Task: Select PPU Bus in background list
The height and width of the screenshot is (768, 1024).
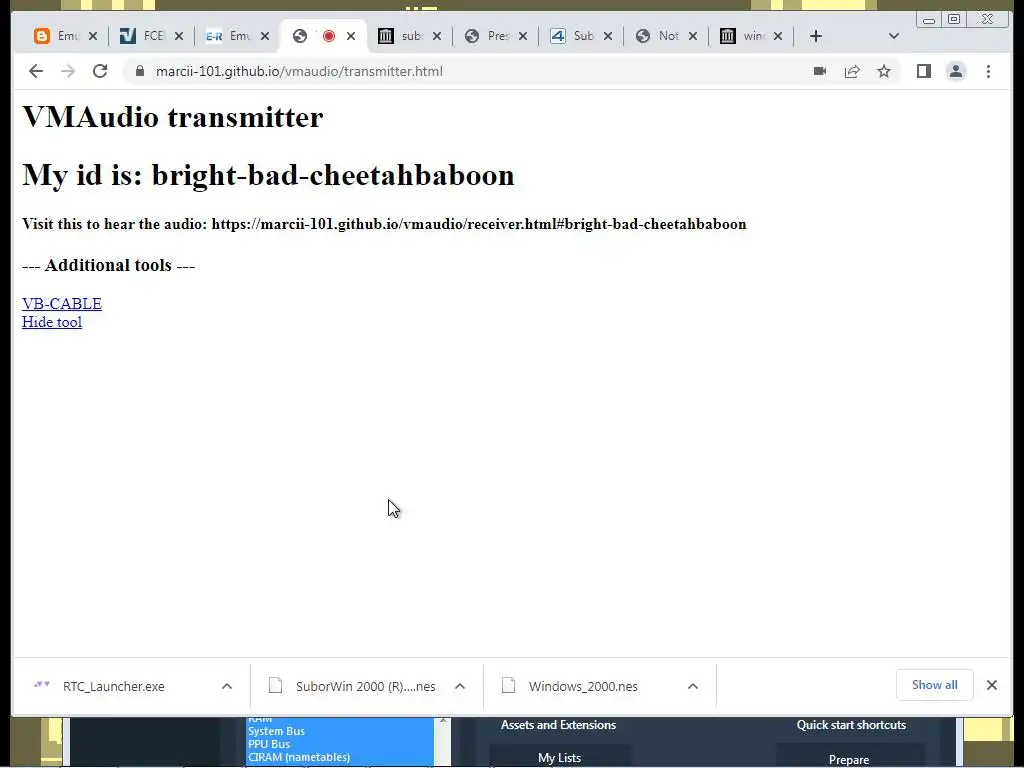Action: pyautogui.click(x=269, y=744)
